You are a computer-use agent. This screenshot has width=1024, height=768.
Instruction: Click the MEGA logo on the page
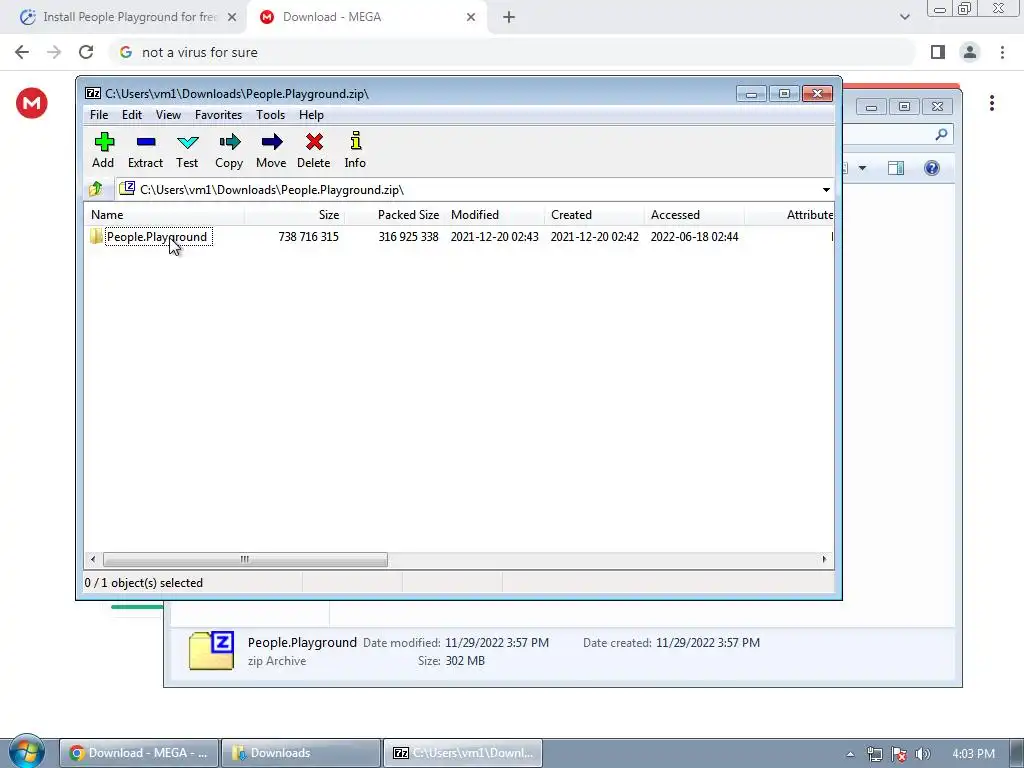32,103
